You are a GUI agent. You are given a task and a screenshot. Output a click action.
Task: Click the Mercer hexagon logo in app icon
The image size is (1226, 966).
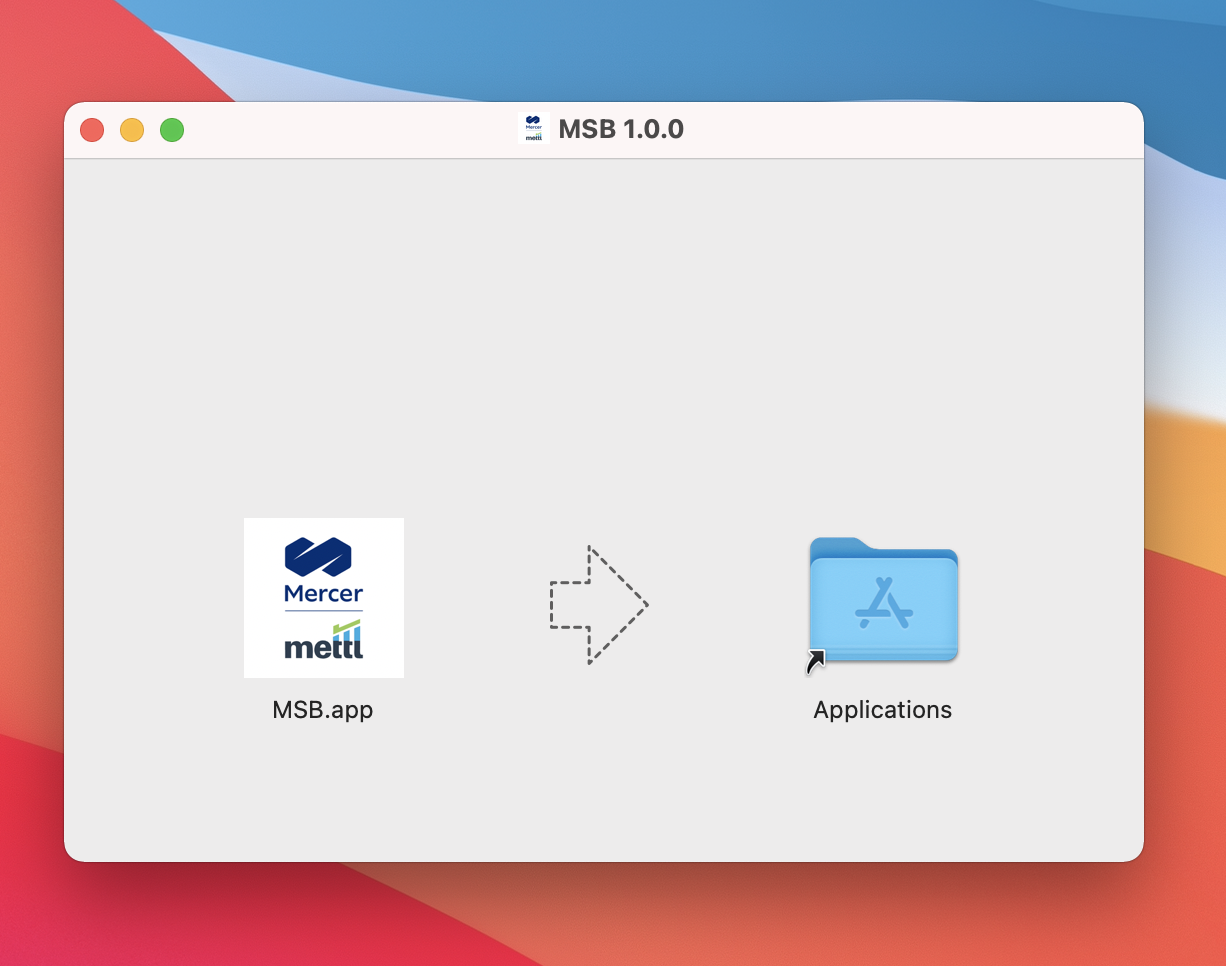pyautogui.click(x=318, y=557)
